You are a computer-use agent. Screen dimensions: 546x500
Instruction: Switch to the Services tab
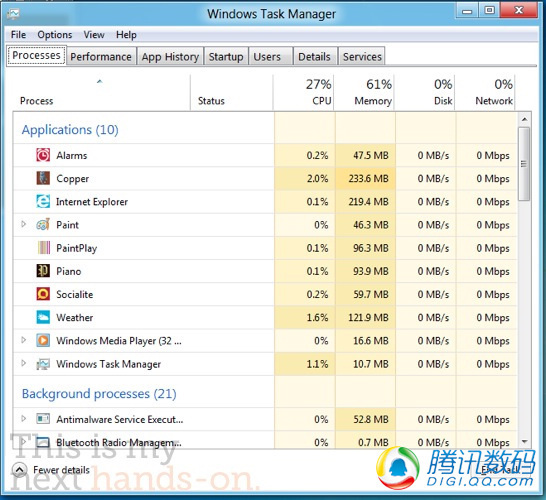click(361, 56)
